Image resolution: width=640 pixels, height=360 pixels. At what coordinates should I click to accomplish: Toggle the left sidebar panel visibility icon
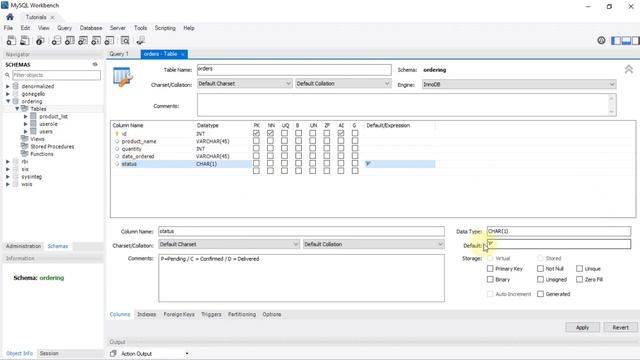(x=616, y=40)
